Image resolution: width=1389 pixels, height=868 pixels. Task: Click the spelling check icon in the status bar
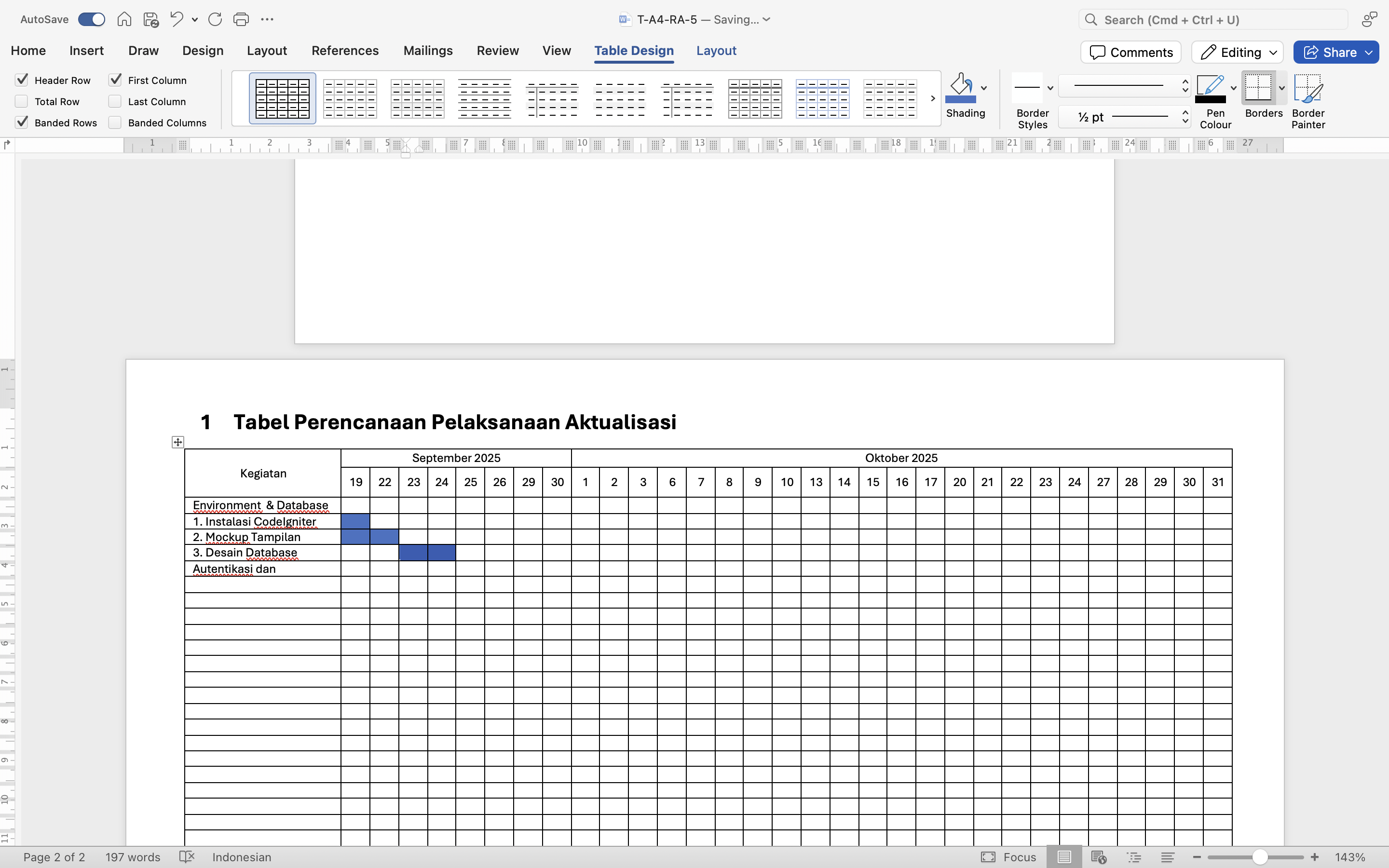187,857
